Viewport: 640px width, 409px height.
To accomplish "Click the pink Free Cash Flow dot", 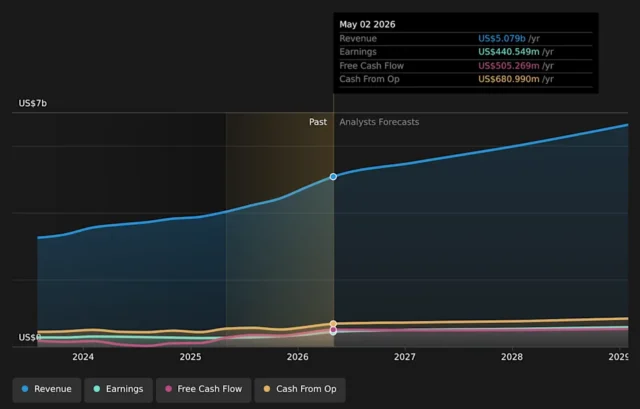I will click(168, 389).
